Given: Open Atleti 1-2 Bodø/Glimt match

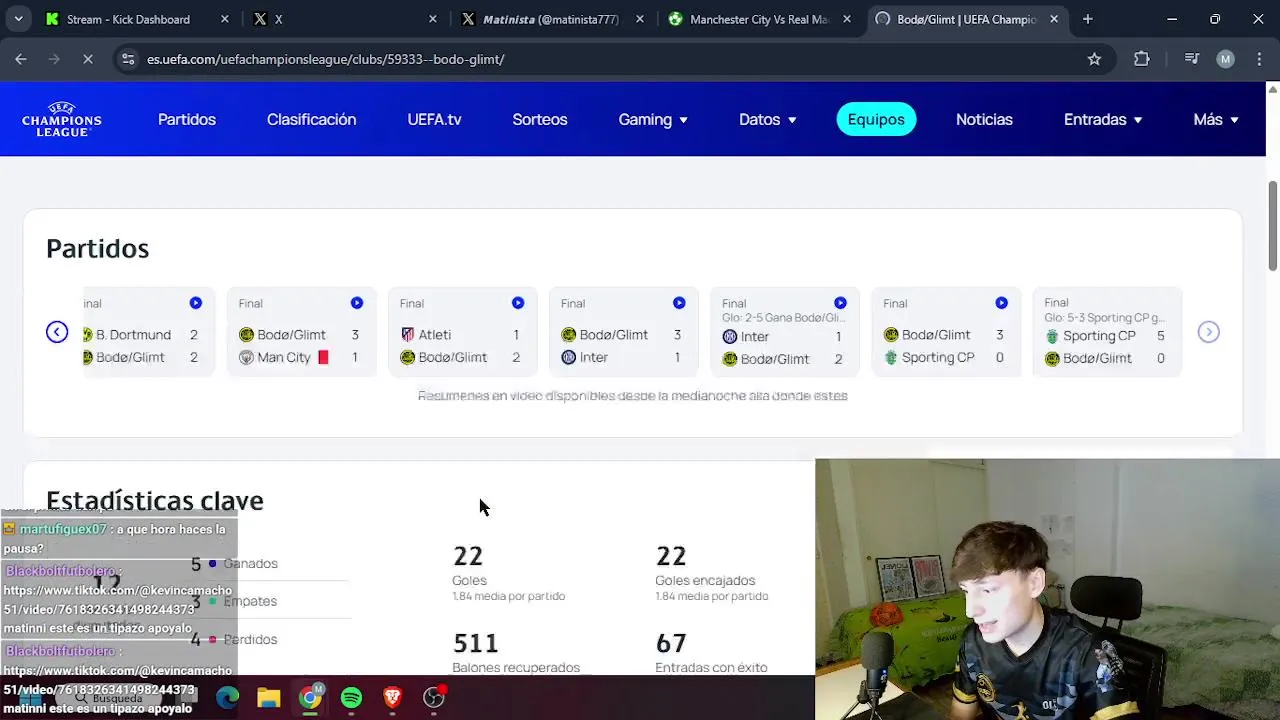Looking at the screenshot, I should pyautogui.click(x=462, y=332).
